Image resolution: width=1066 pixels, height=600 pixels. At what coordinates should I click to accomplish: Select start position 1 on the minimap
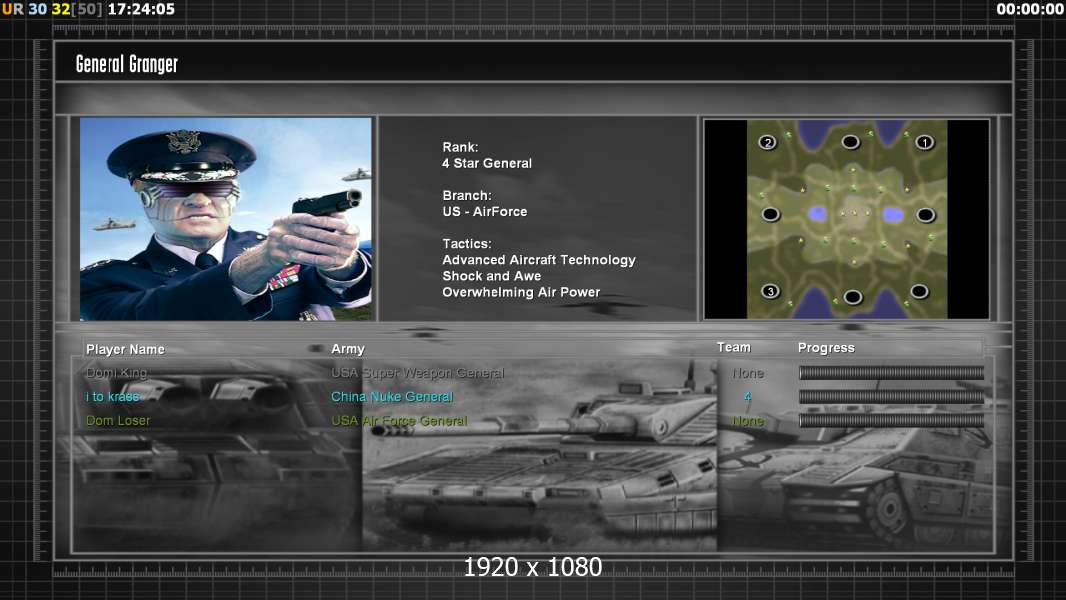click(x=924, y=143)
